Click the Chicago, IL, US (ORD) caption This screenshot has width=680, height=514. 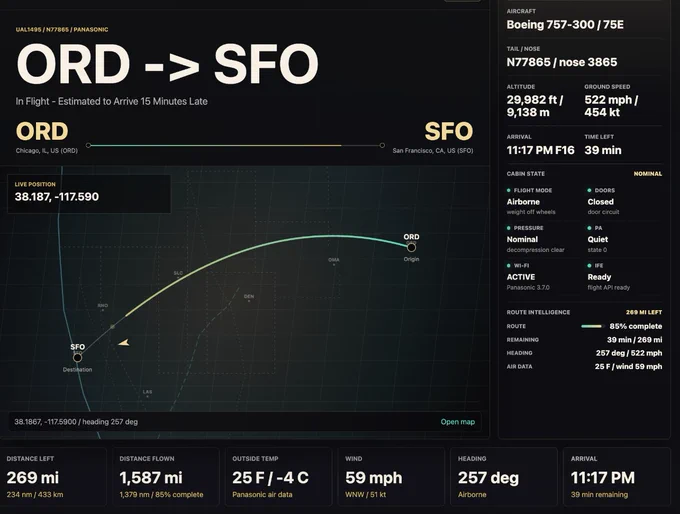point(46,151)
